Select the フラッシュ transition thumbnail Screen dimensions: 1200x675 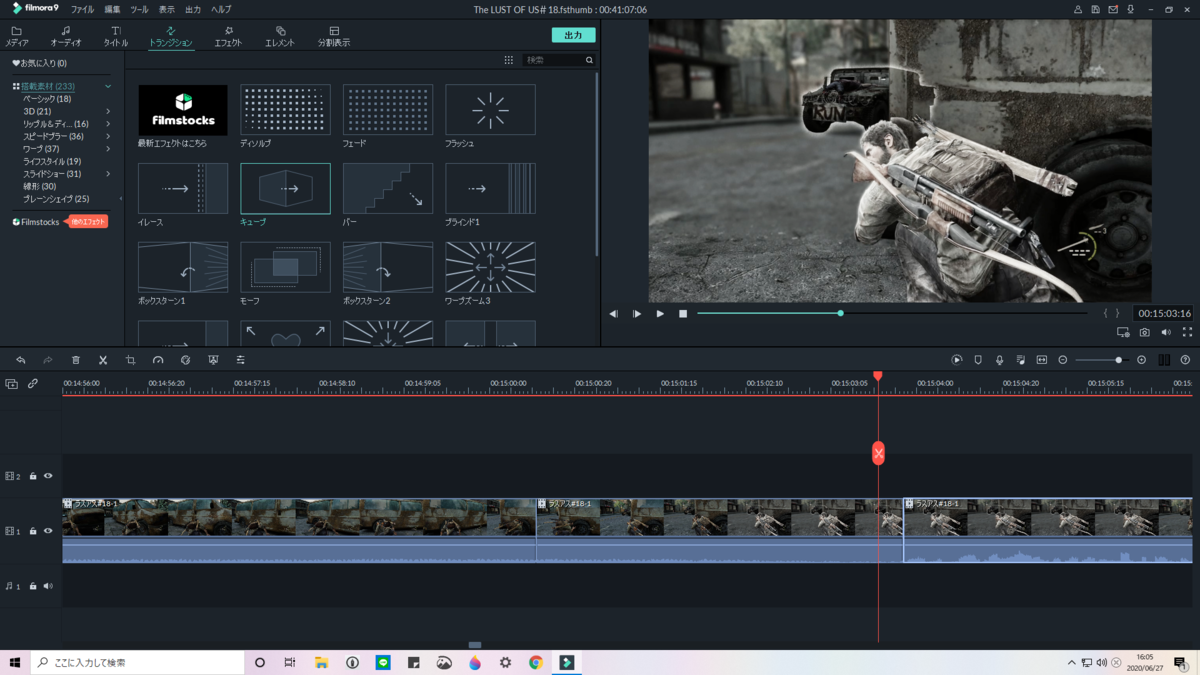[490, 110]
